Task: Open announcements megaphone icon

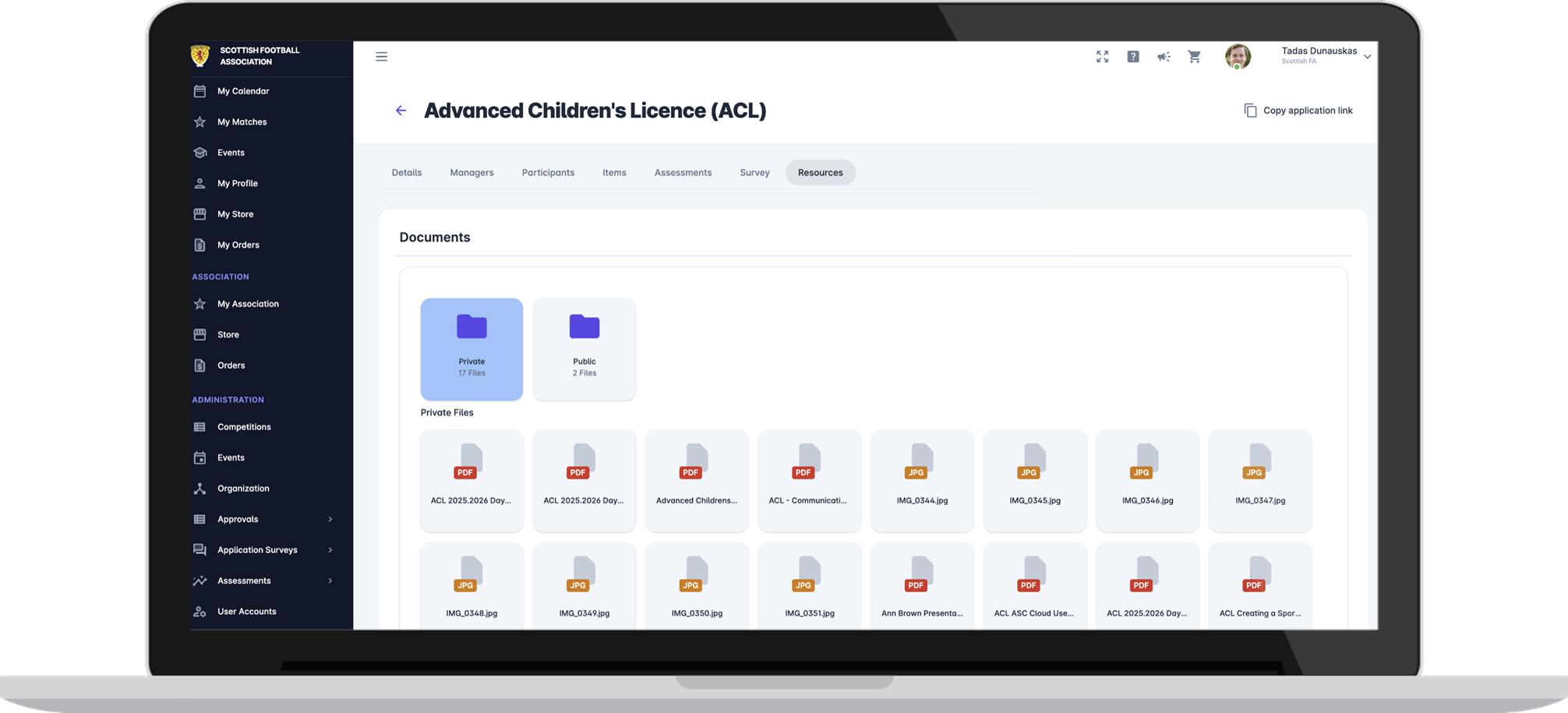Action: pos(1164,57)
